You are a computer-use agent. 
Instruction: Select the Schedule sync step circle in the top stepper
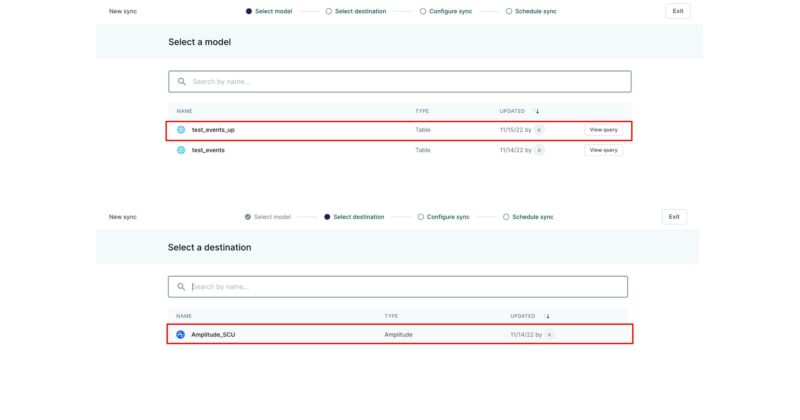(x=508, y=11)
